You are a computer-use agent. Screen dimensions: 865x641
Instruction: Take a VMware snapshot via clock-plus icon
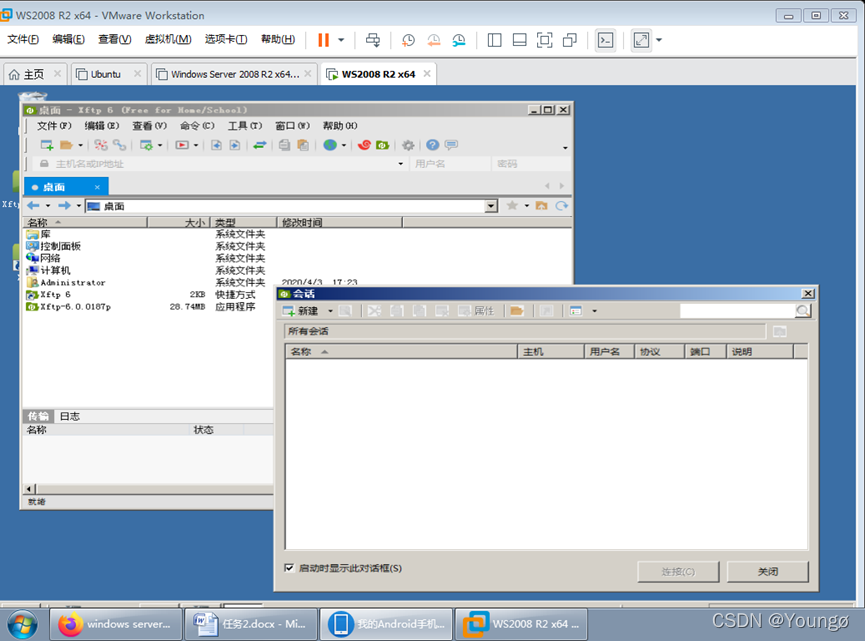point(408,40)
